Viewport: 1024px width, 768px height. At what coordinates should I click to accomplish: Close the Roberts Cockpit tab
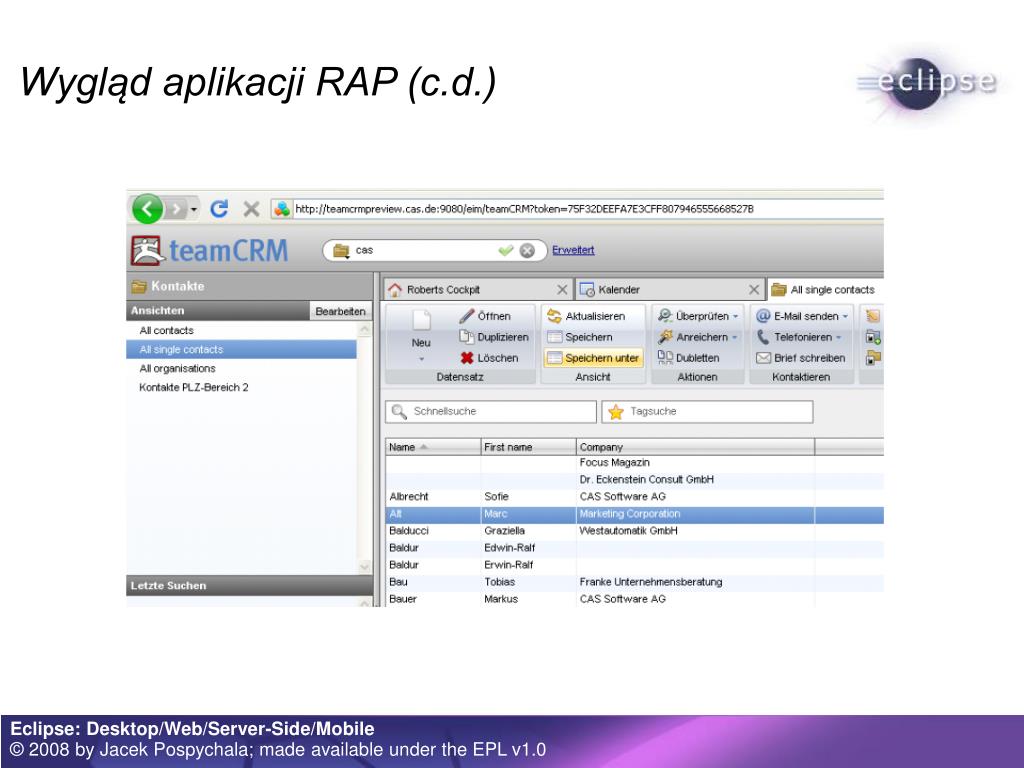[x=562, y=289]
